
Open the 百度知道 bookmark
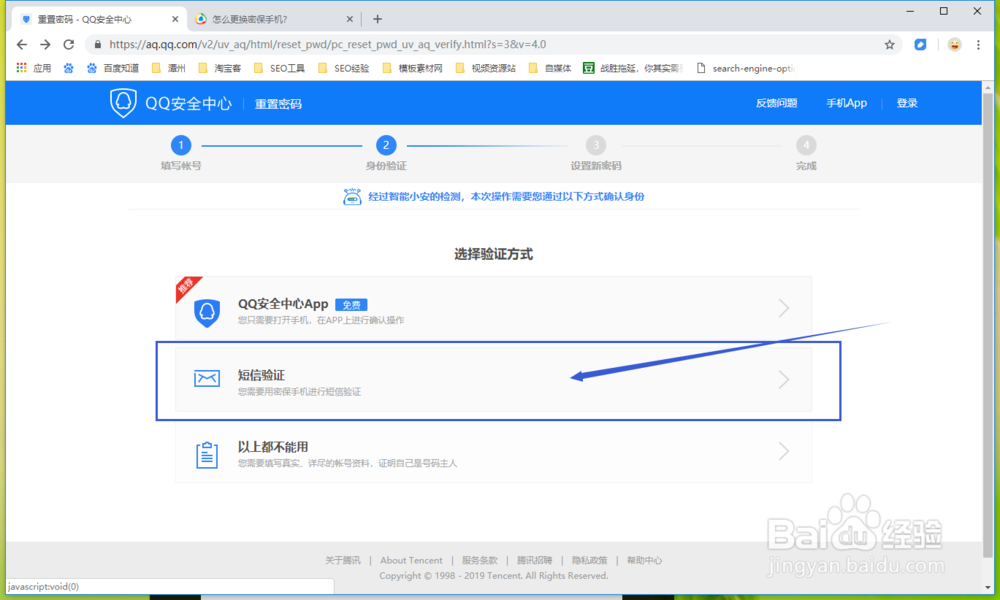click(113, 68)
